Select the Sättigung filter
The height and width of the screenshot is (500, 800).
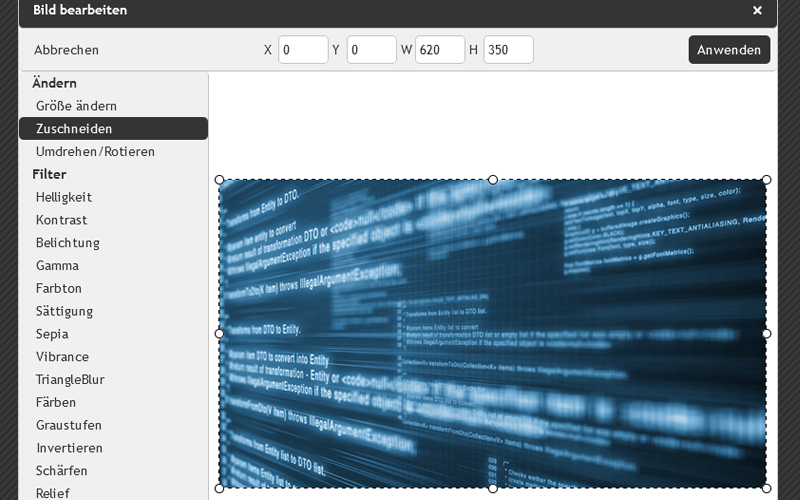(64, 311)
